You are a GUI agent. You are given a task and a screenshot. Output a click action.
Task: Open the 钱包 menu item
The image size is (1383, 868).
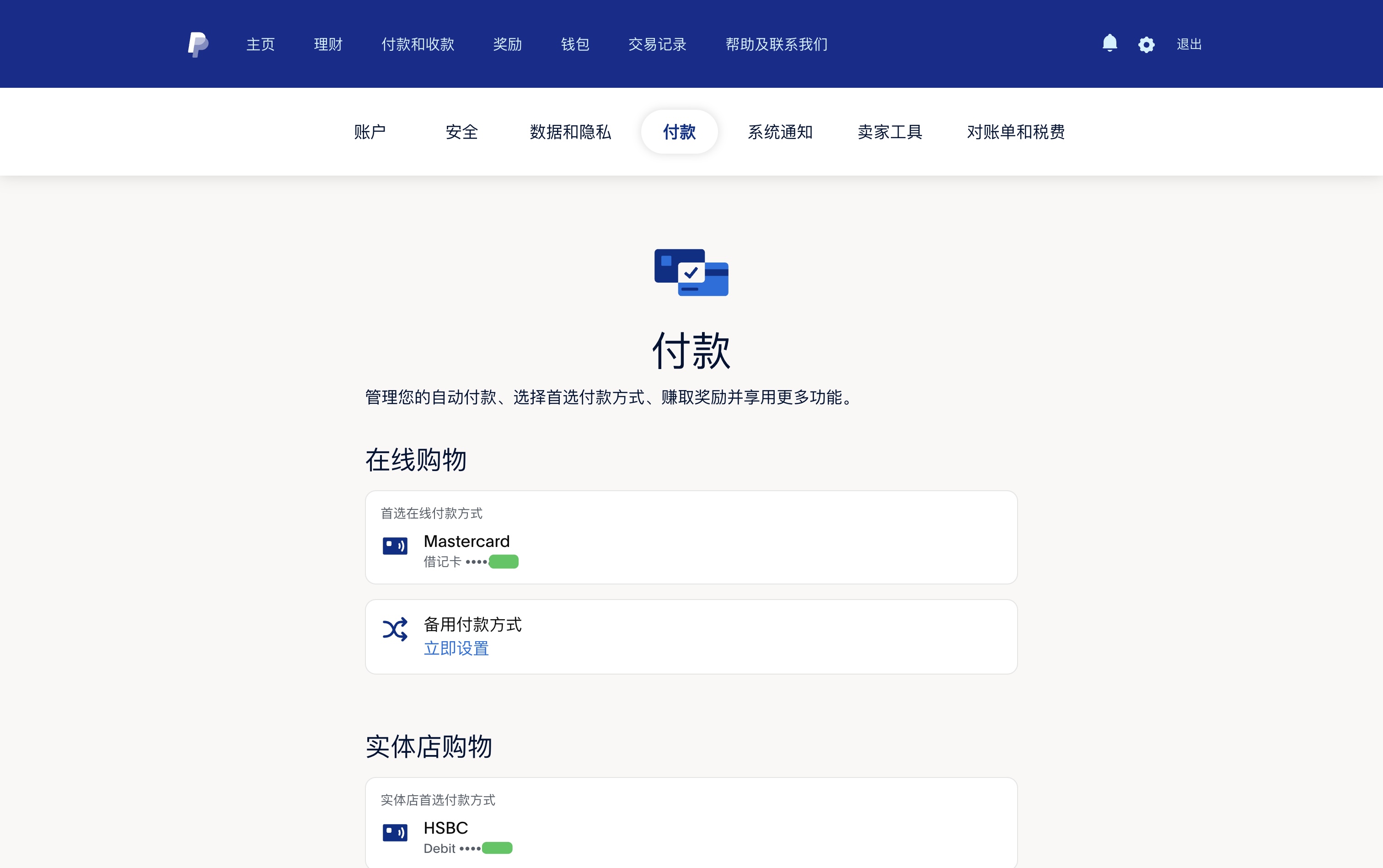575,44
